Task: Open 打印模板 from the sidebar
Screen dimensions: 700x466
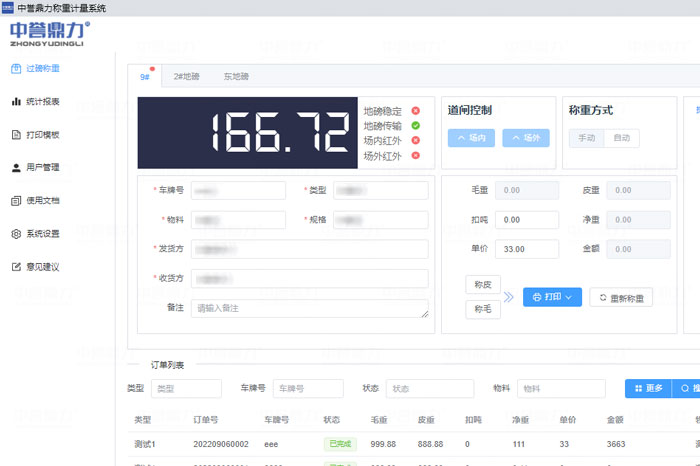Action: click(42, 134)
